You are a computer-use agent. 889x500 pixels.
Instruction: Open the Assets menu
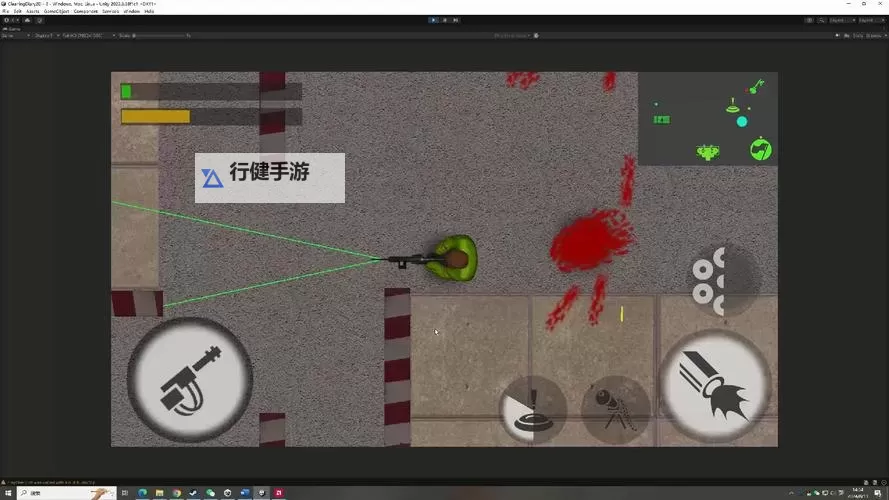point(33,11)
